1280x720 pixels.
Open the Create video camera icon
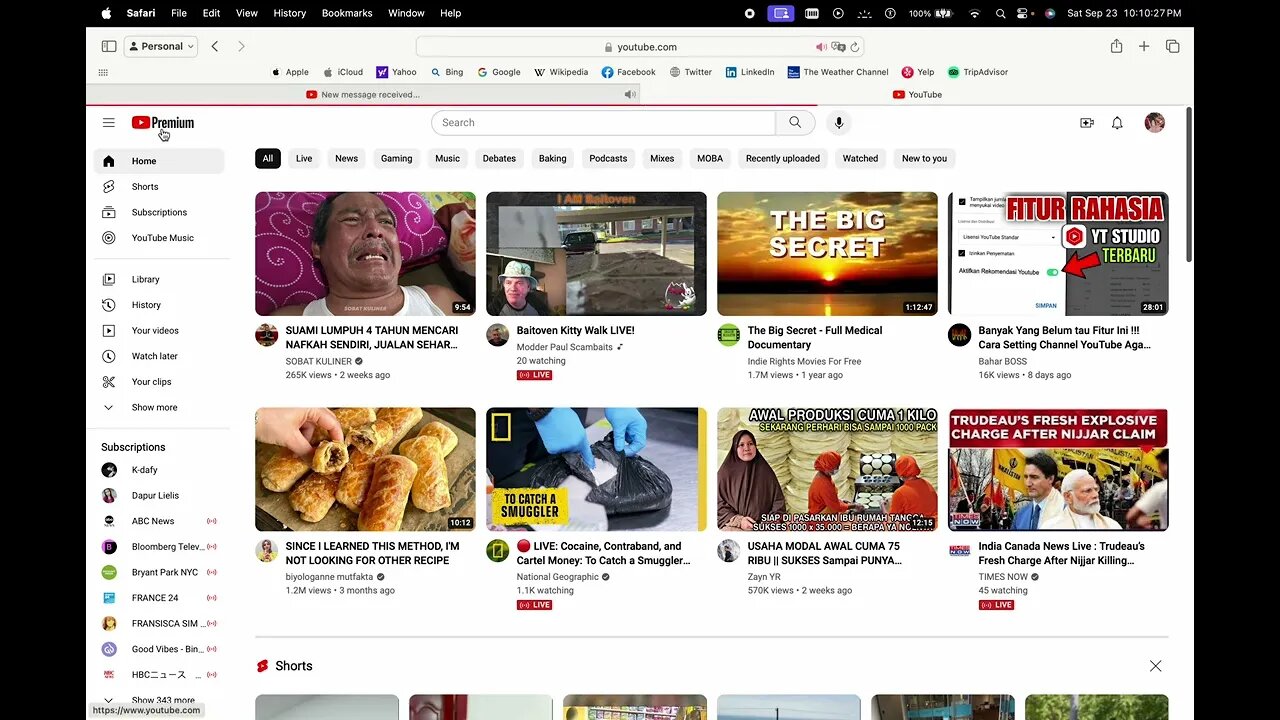point(1087,123)
